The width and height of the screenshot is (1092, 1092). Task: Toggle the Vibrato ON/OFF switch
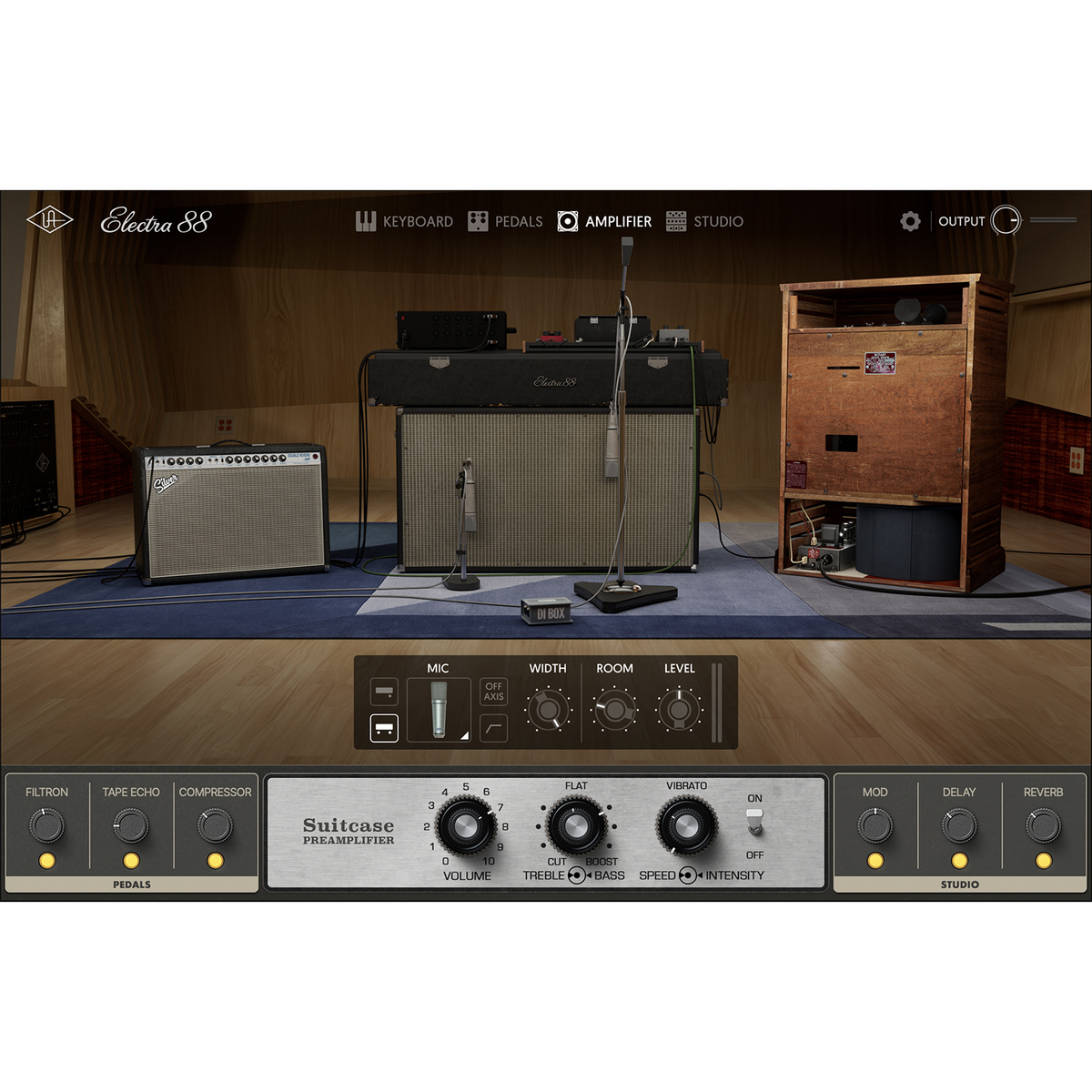754,822
